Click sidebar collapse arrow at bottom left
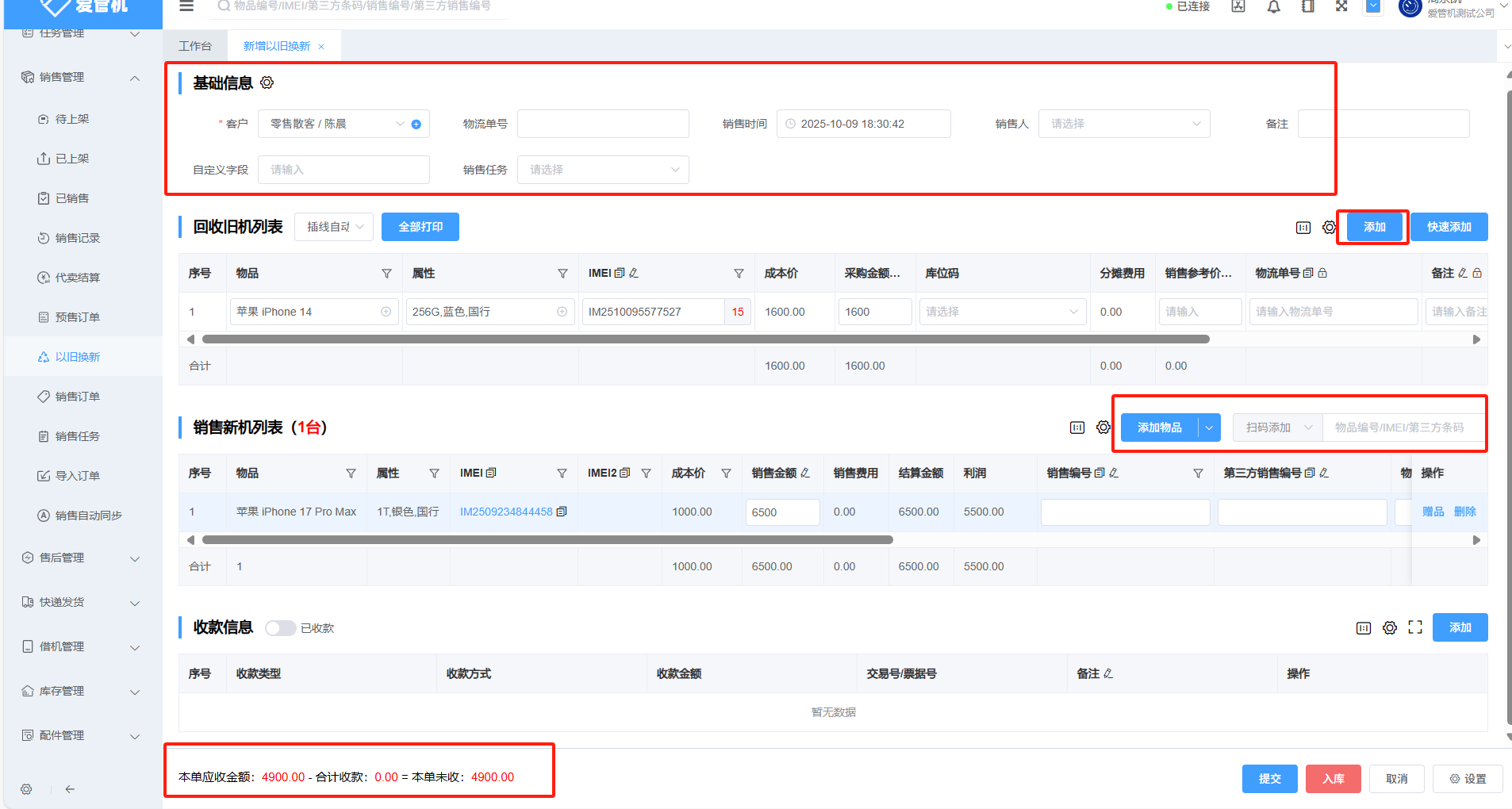1512x809 pixels. (x=70, y=789)
